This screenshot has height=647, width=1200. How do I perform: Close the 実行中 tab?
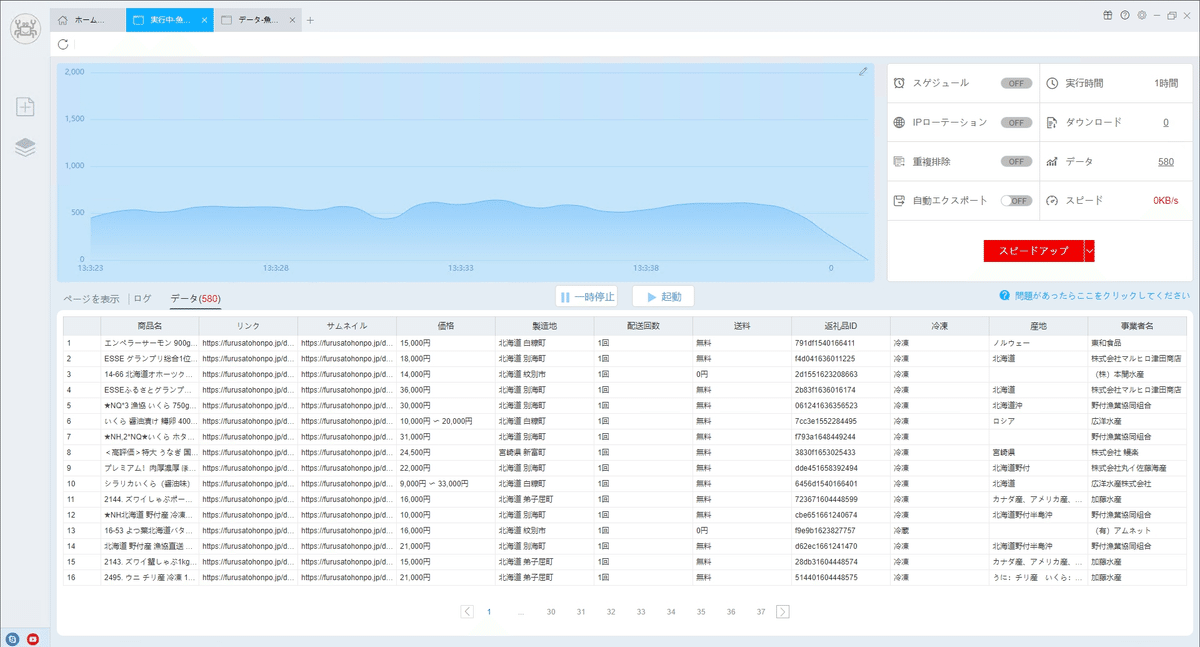click(205, 20)
